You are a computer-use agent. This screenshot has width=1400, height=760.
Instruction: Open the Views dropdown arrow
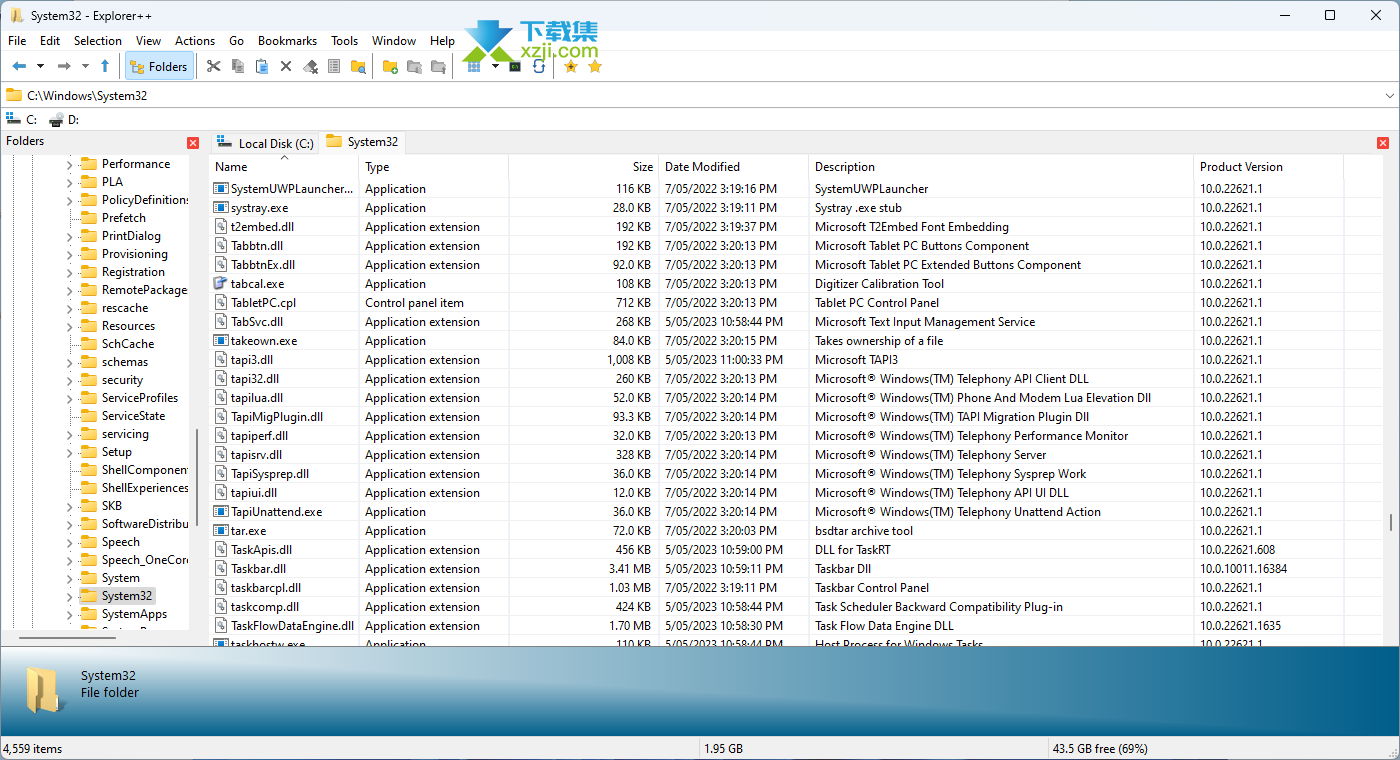(x=495, y=66)
